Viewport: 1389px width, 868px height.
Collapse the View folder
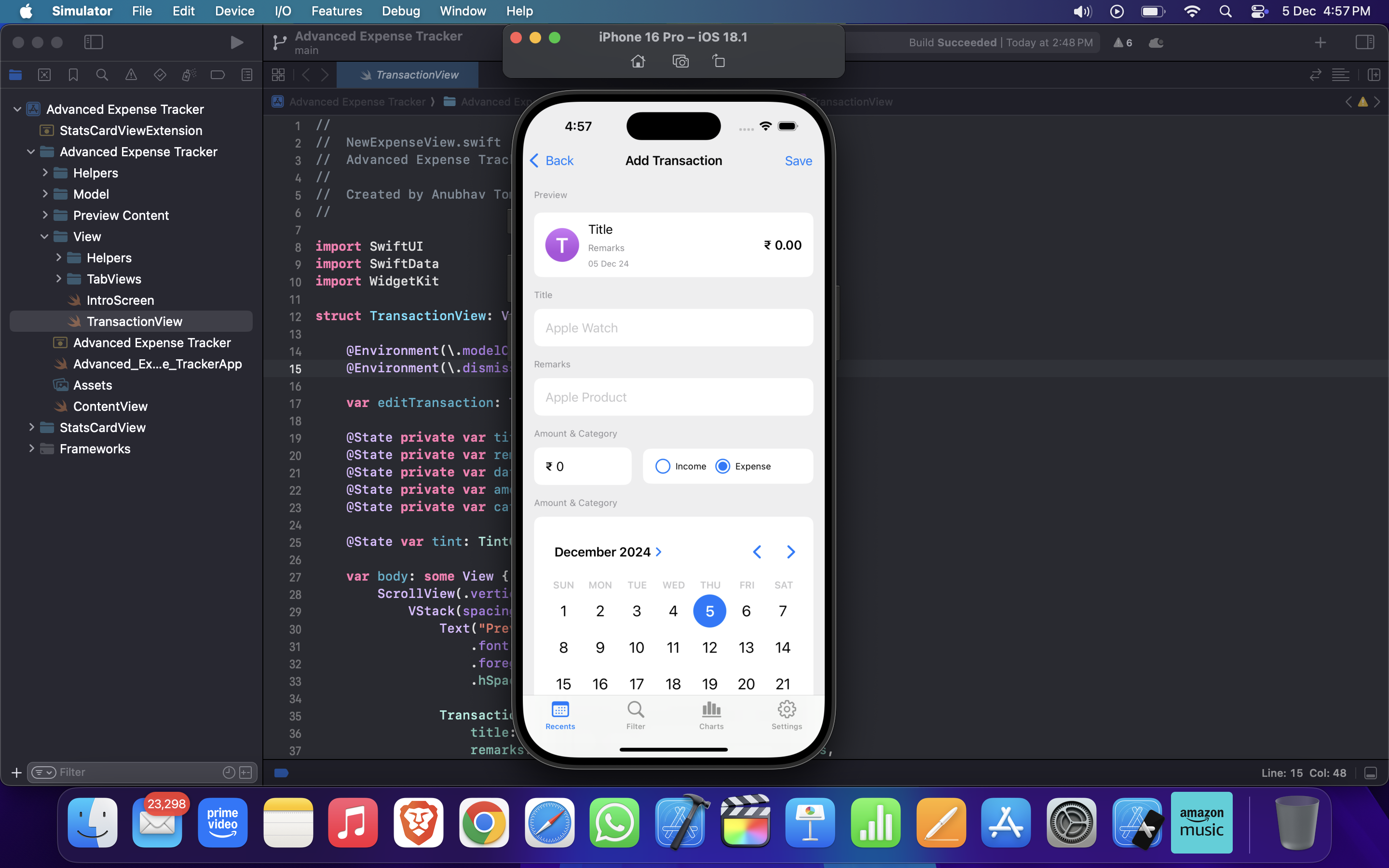(x=44, y=236)
